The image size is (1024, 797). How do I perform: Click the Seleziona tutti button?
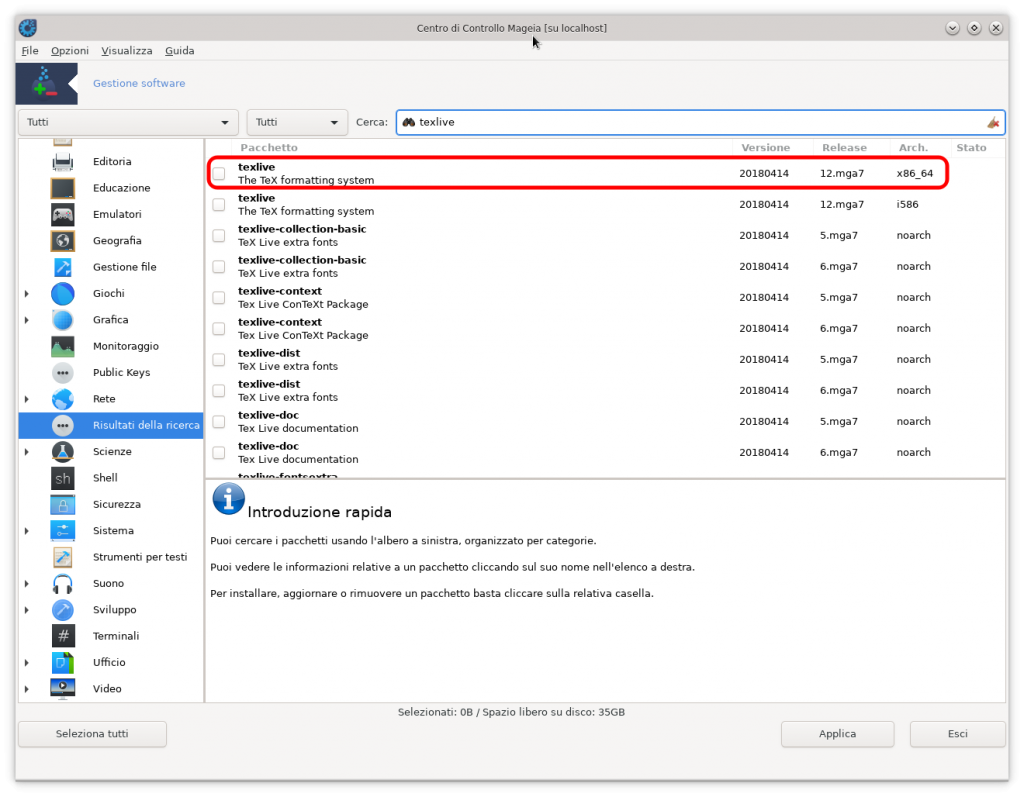tap(92, 734)
